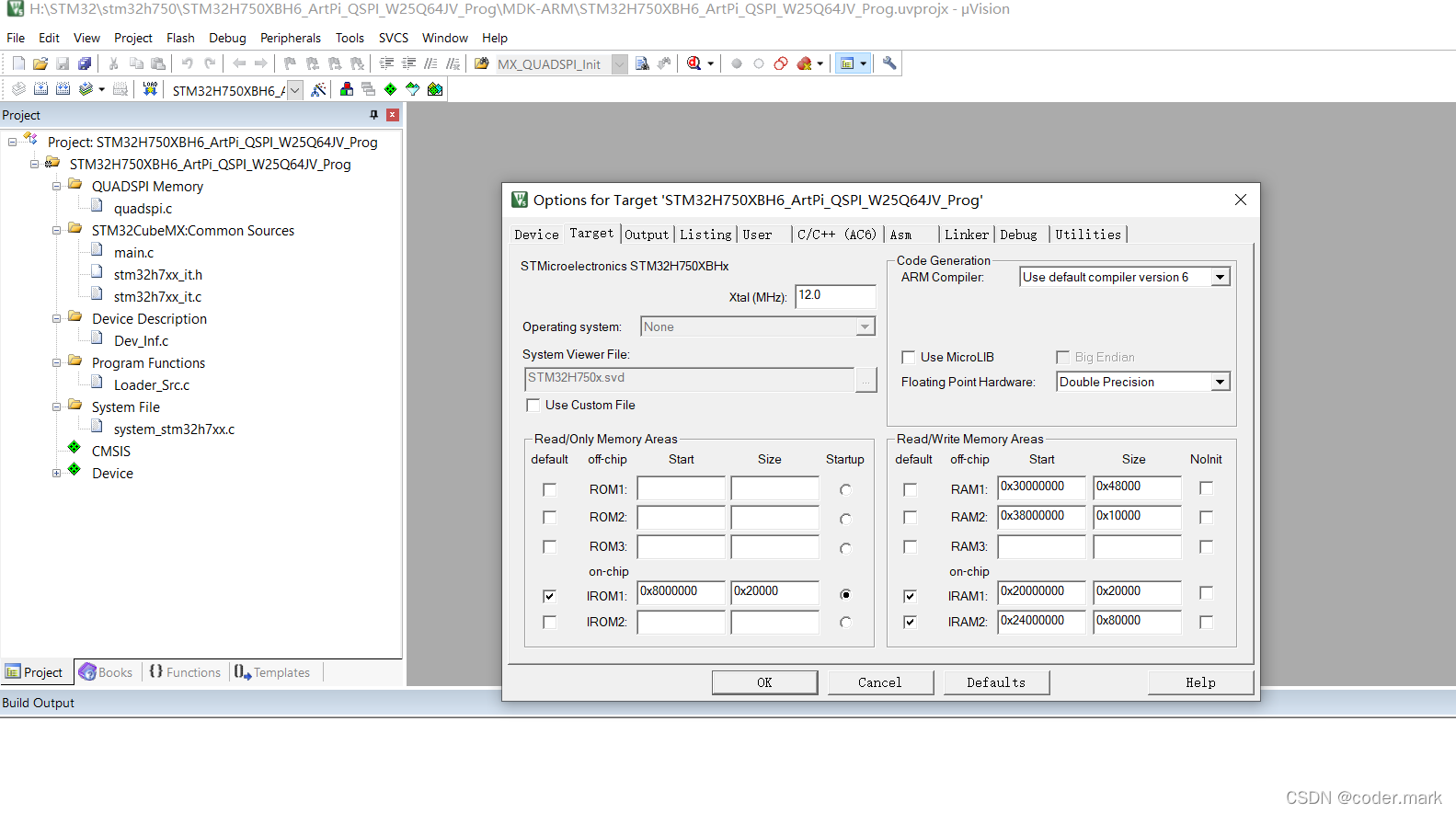
Task: Check the RAM1 default checkbox
Action: click(x=910, y=489)
